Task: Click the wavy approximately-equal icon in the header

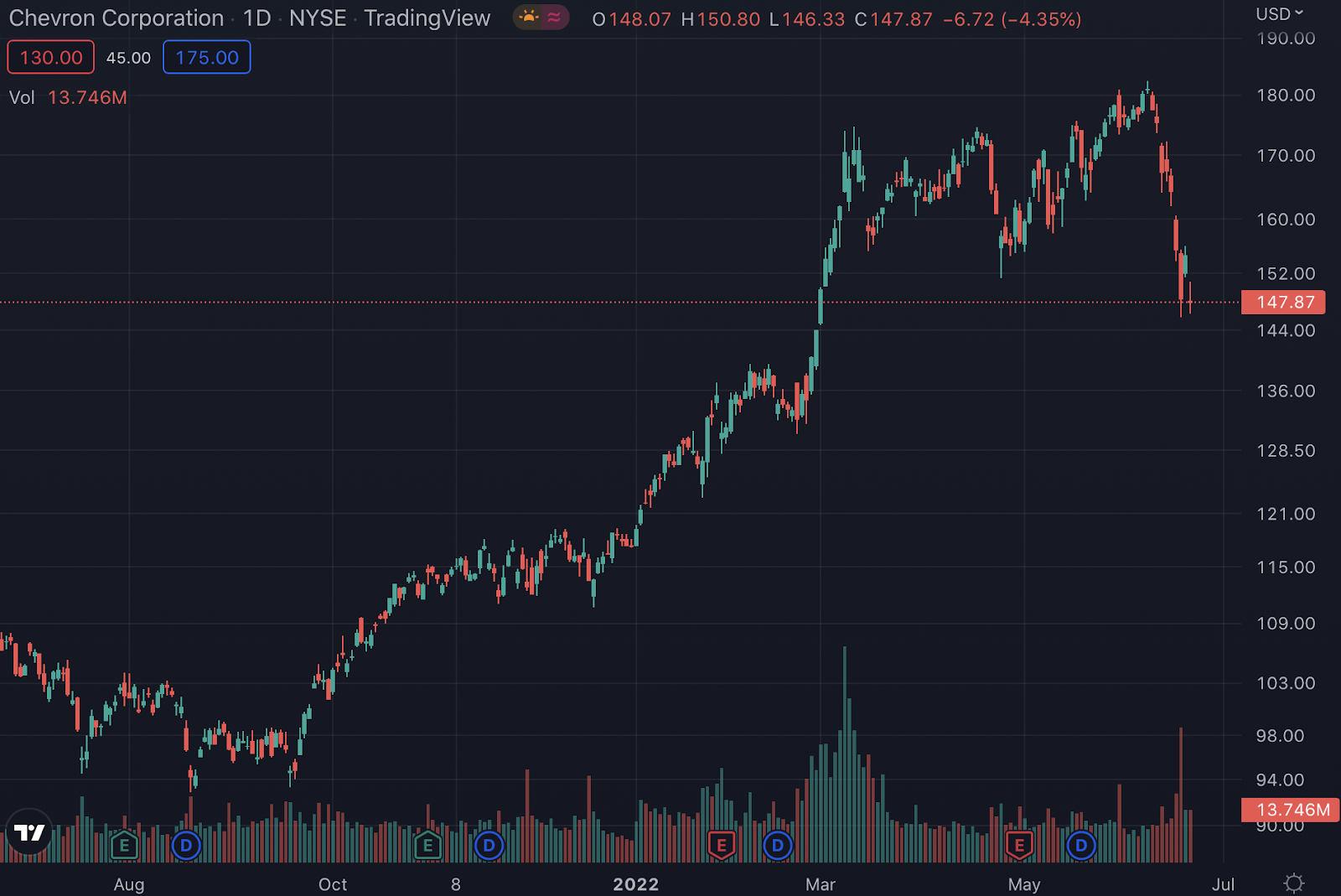Action: click(554, 17)
